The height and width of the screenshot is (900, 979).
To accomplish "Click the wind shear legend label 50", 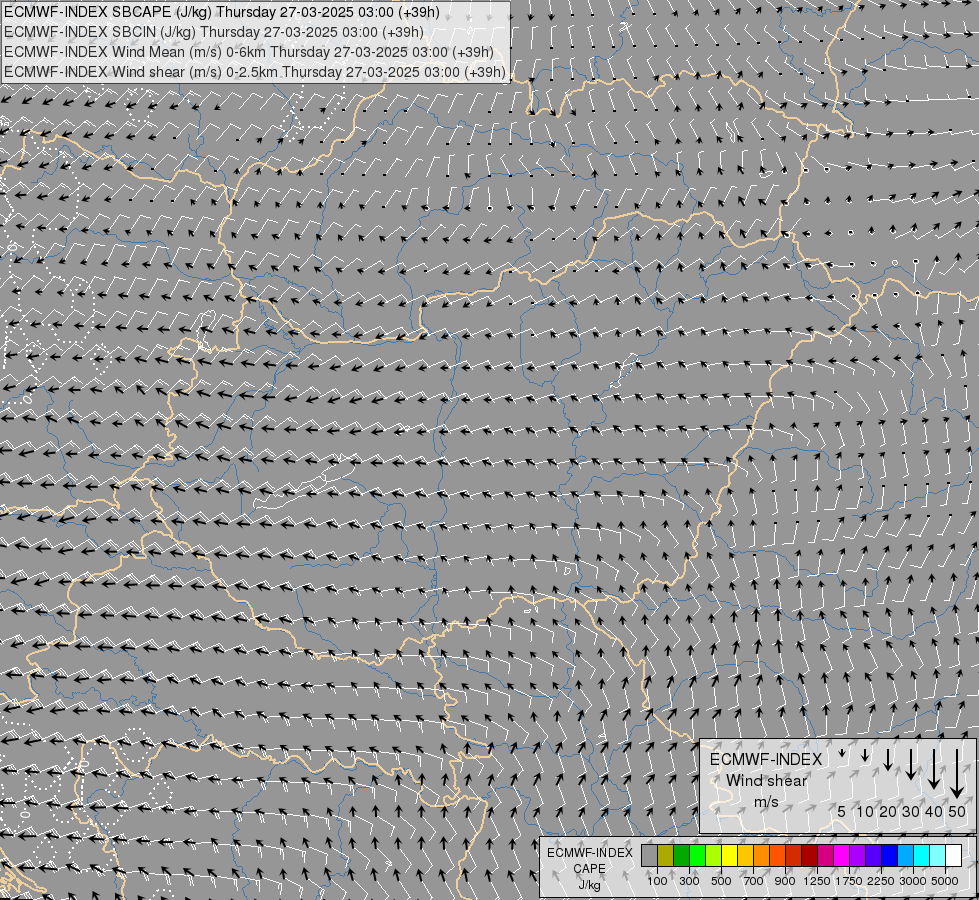I will (957, 811).
